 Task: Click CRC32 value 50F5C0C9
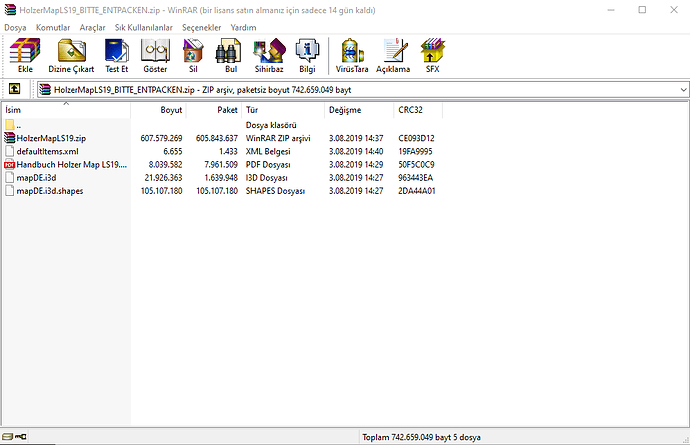click(416, 165)
